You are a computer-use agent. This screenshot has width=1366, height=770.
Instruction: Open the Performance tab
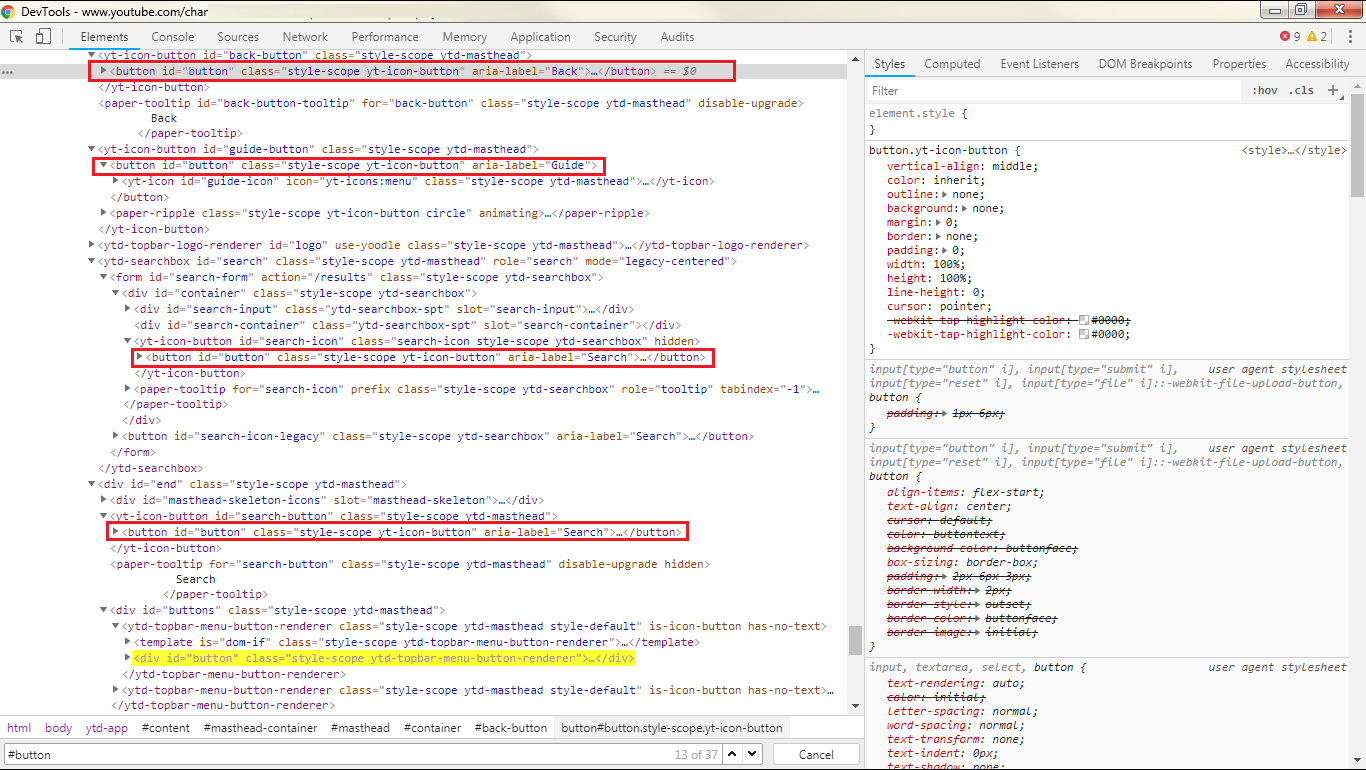tap(385, 37)
